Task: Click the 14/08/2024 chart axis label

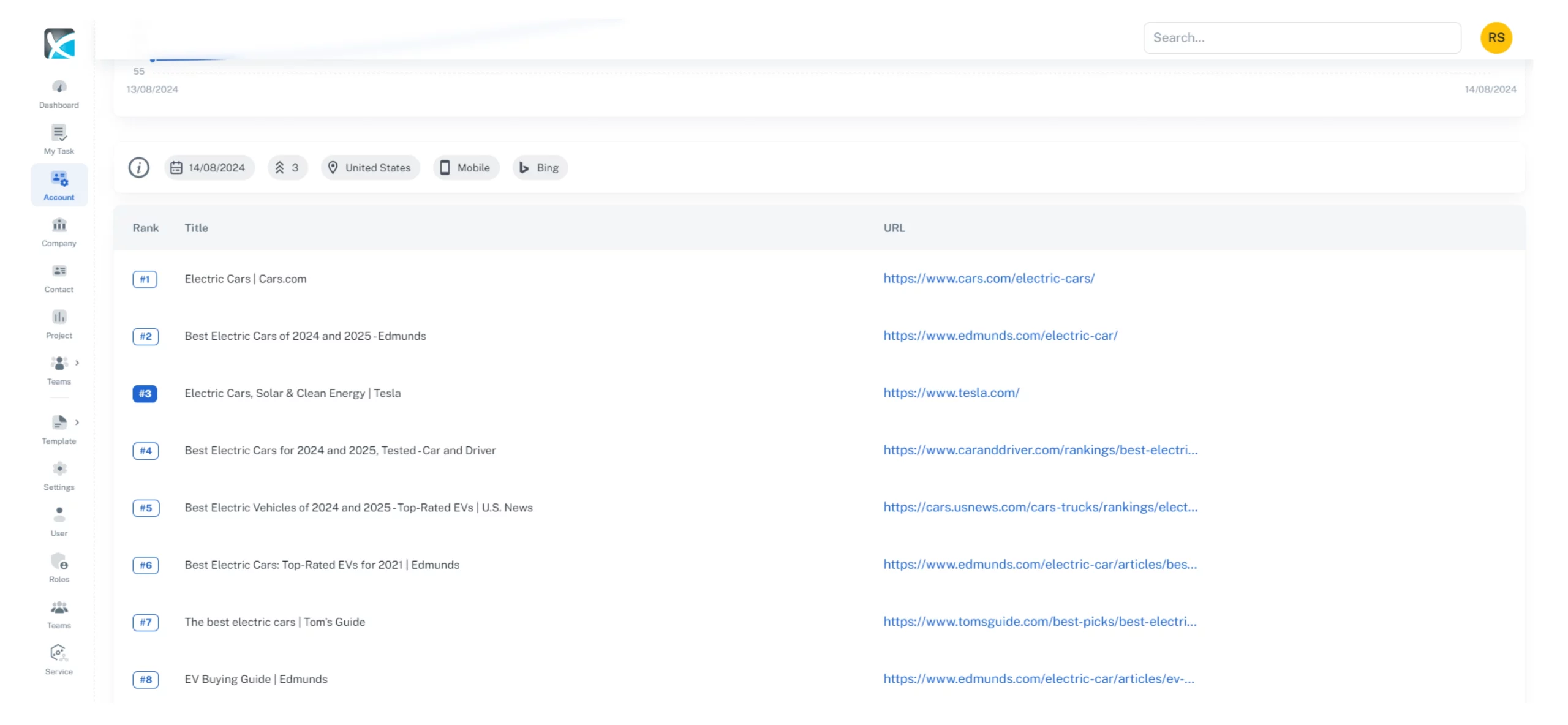Action: pos(1490,89)
